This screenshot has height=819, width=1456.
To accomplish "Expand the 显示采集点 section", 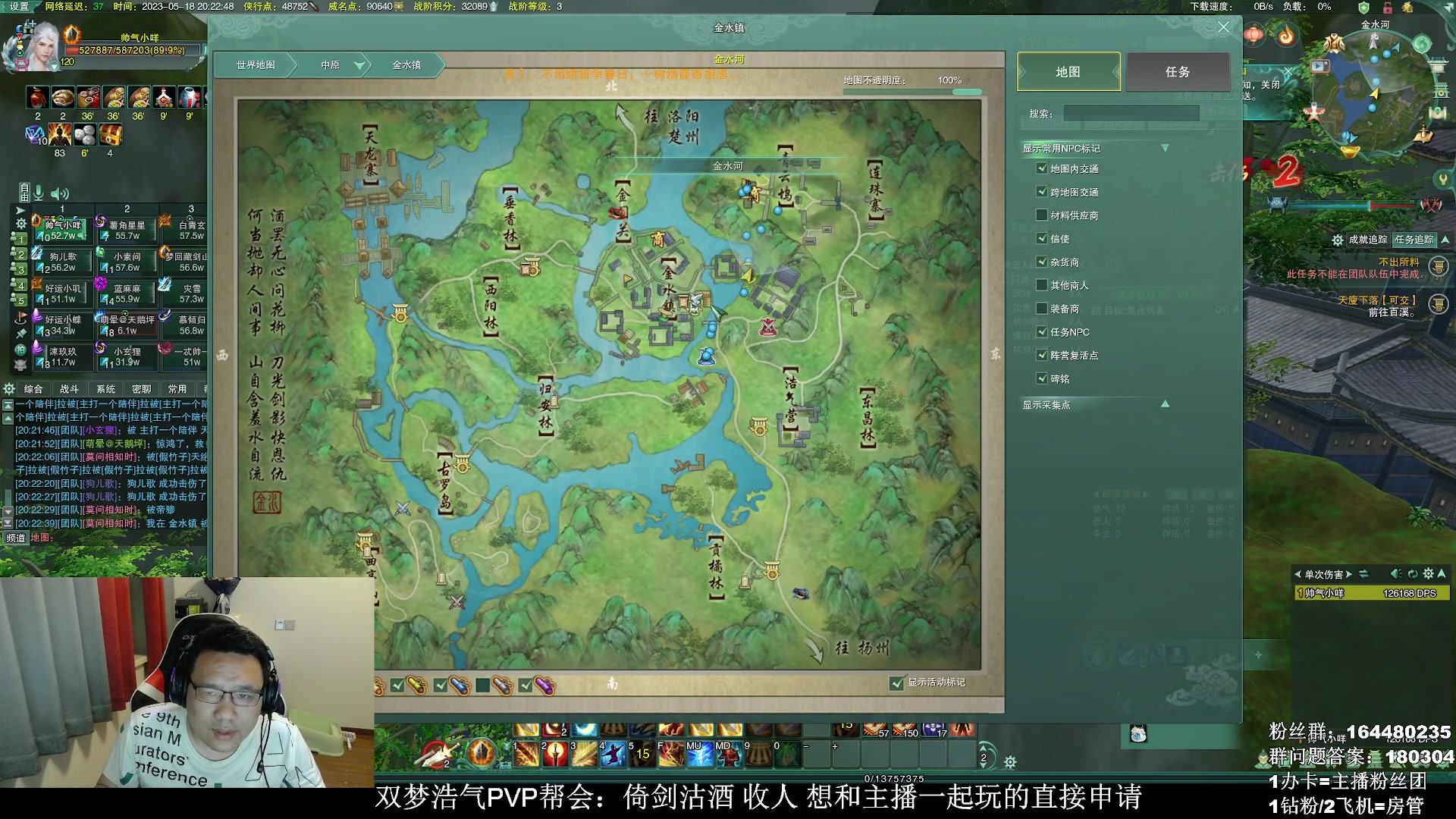I will click(1165, 404).
